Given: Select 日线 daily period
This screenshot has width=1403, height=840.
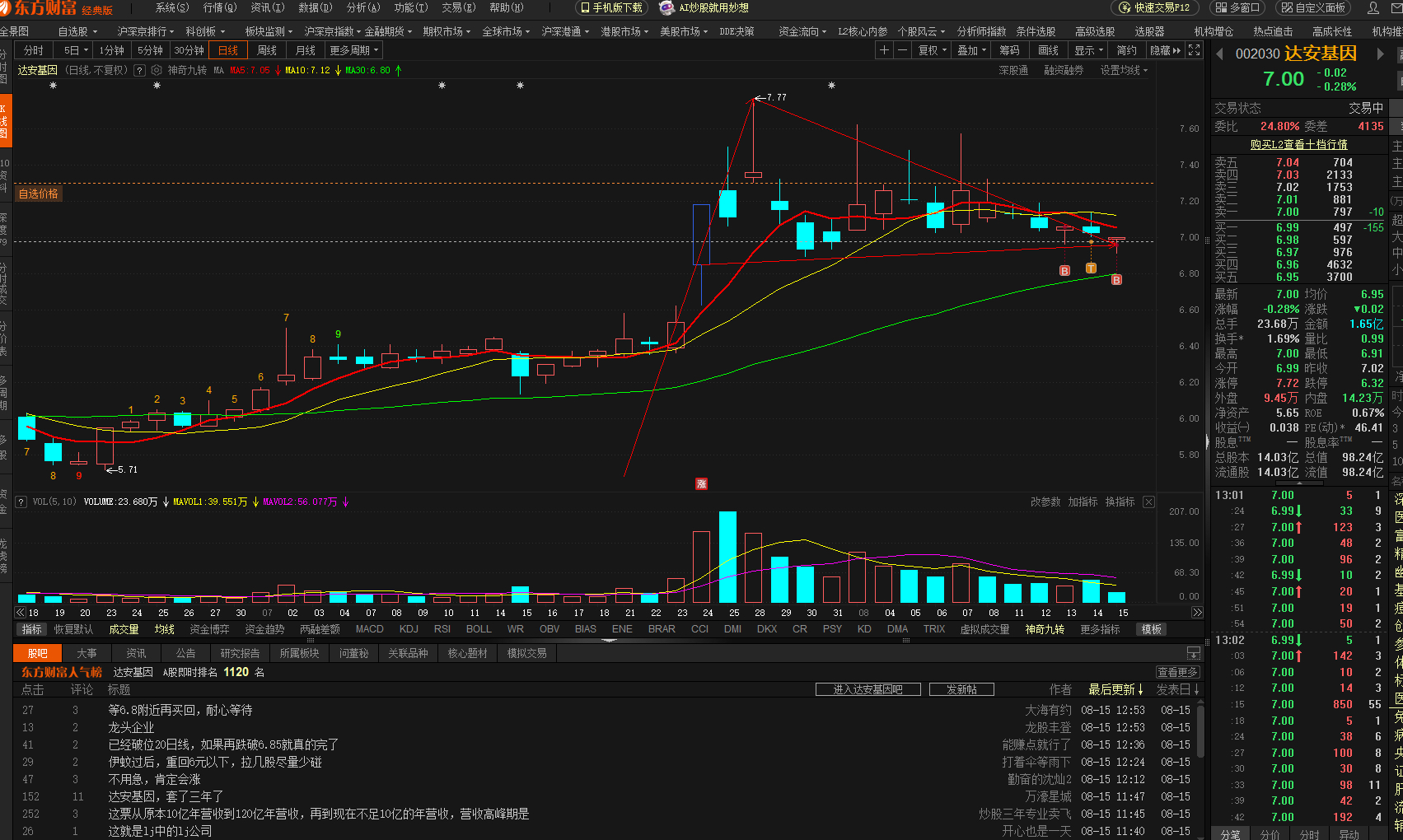Looking at the screenshot, I should 228,50.
